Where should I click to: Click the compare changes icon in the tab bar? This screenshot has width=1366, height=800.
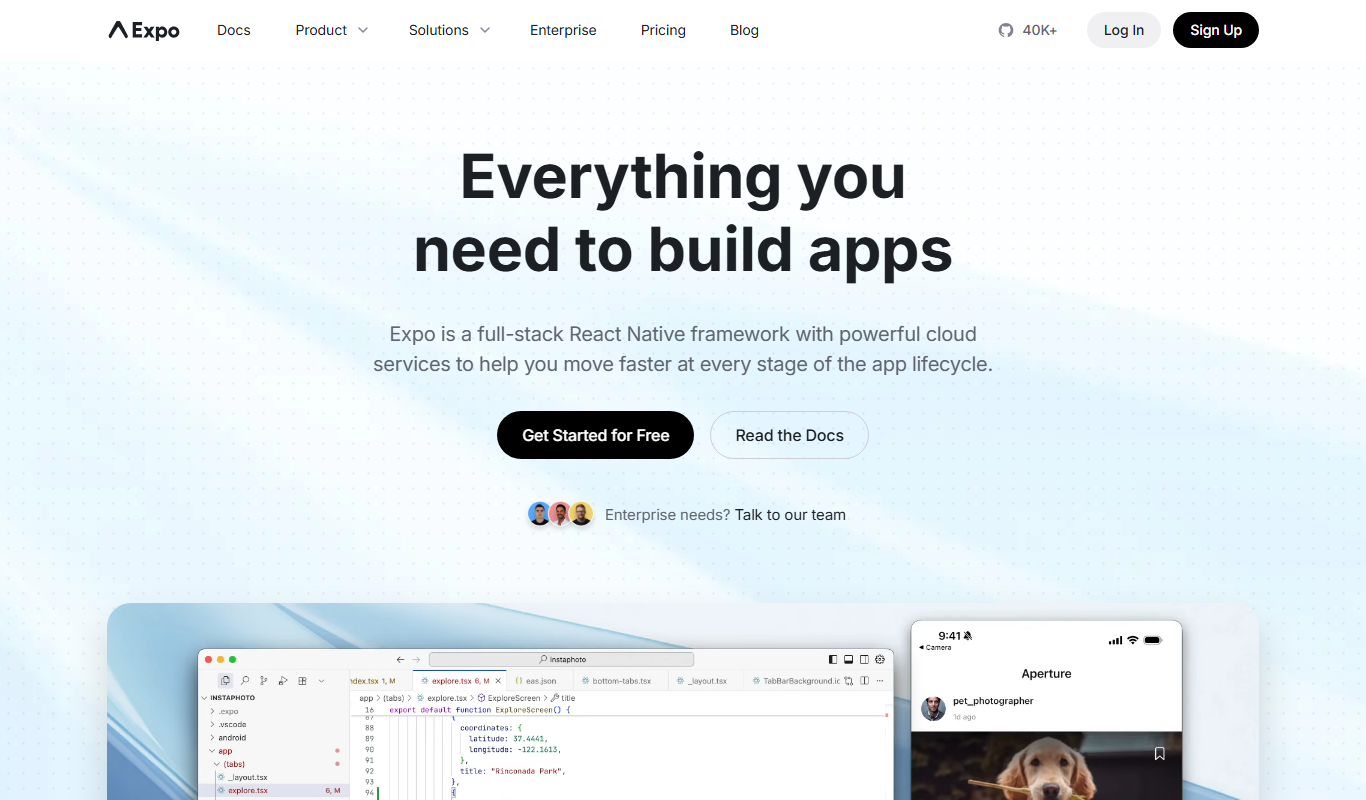tap(848, 681)
